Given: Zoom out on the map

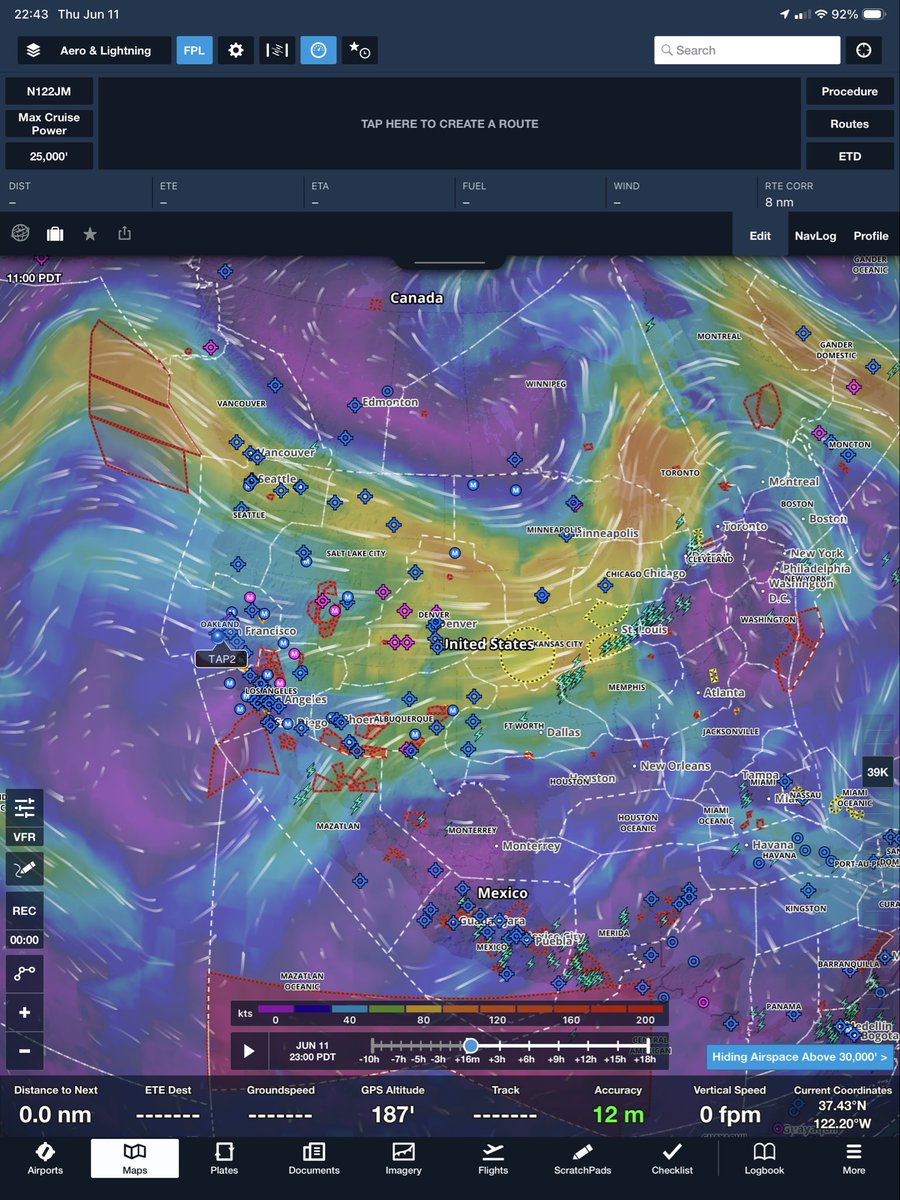Looking at the screenshot, I should click(24, 1051).
